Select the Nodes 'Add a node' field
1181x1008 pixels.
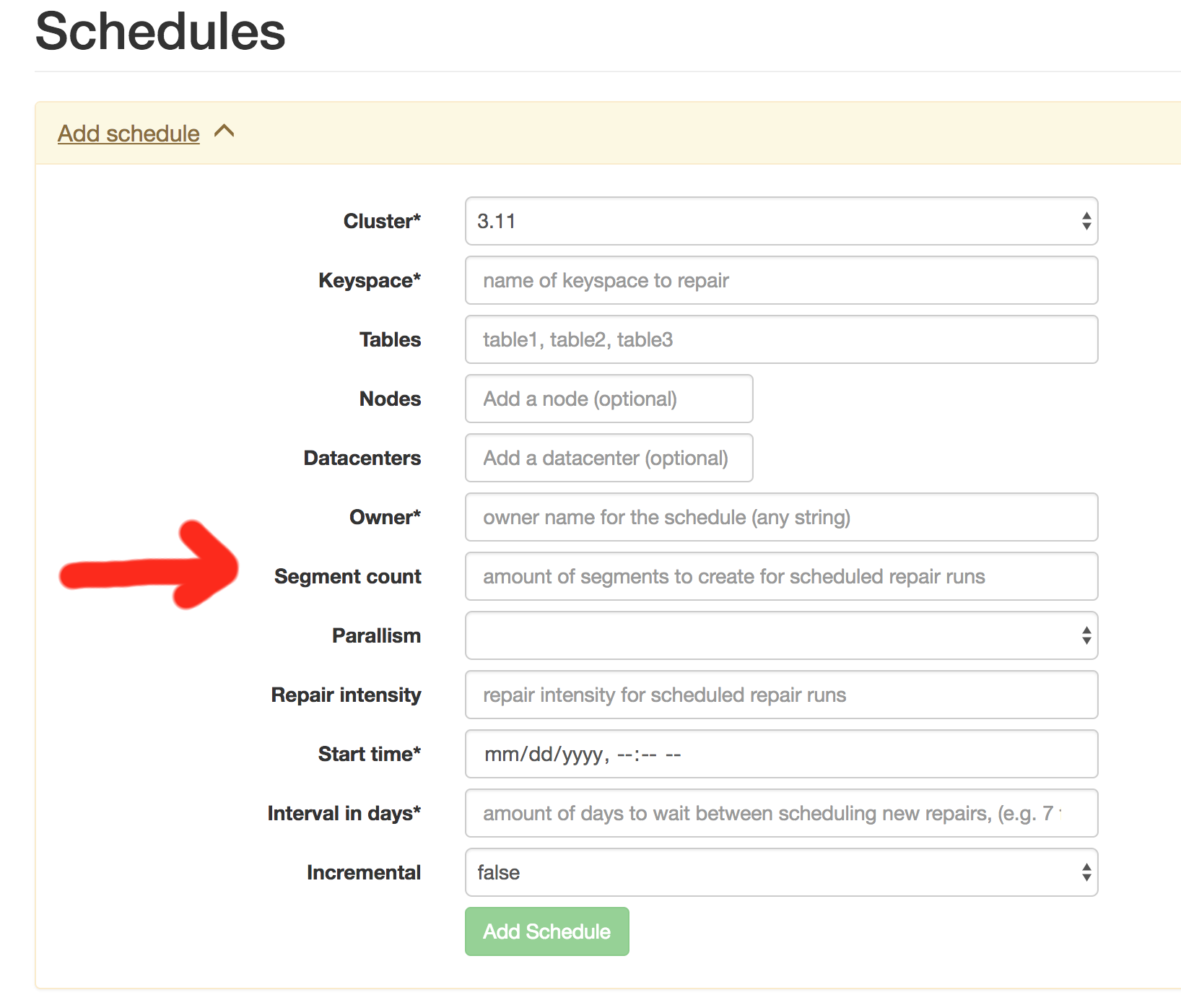click(x=609, y=399)
